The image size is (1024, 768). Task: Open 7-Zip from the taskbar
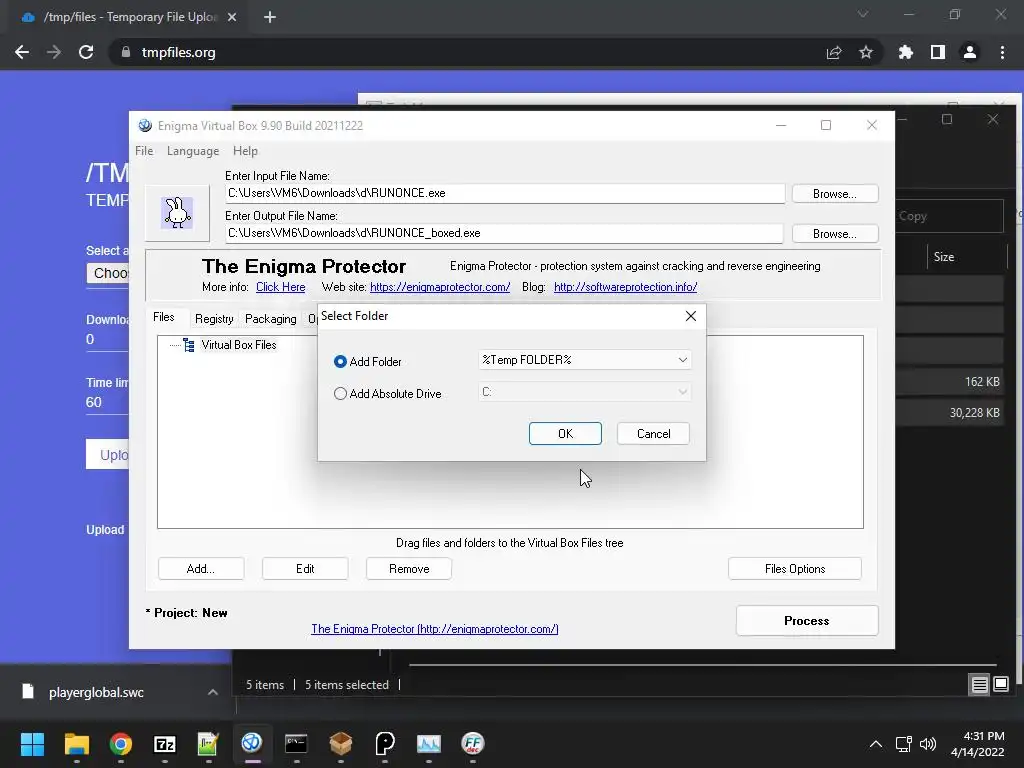coord(165,744)
